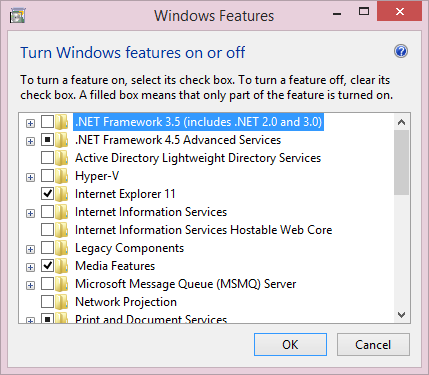This screenshot has width=429, height=375.
Task: Select 'Active Directory Lightweight Directory Services' label
Action: point(198,158)
